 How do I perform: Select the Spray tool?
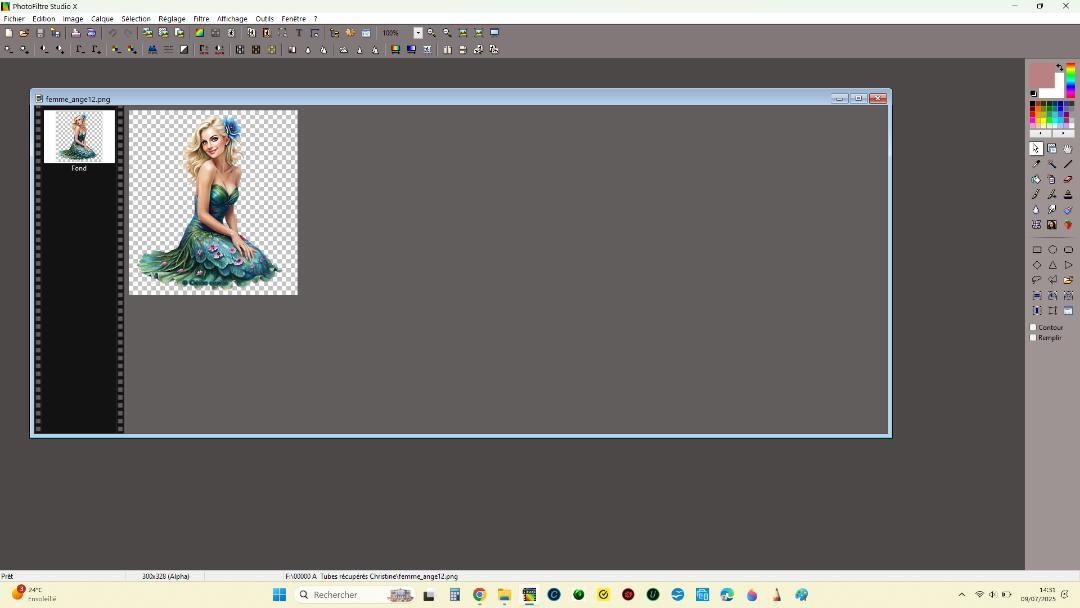tap(1052, 179)
